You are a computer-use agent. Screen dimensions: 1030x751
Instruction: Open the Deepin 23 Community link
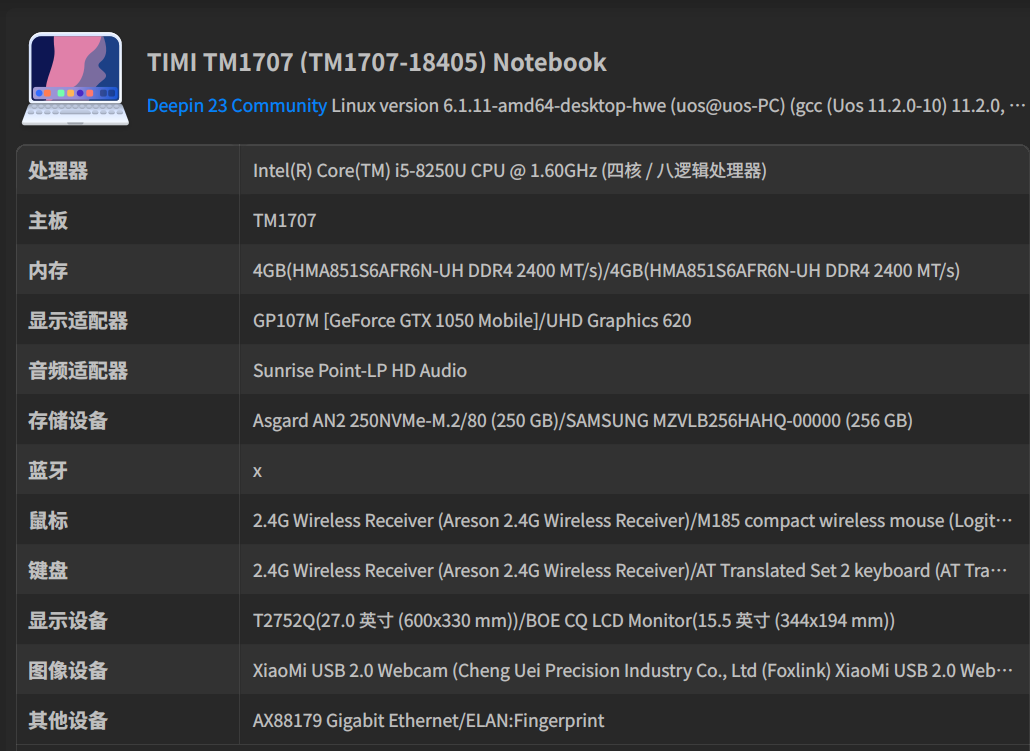tap(237, 105)
